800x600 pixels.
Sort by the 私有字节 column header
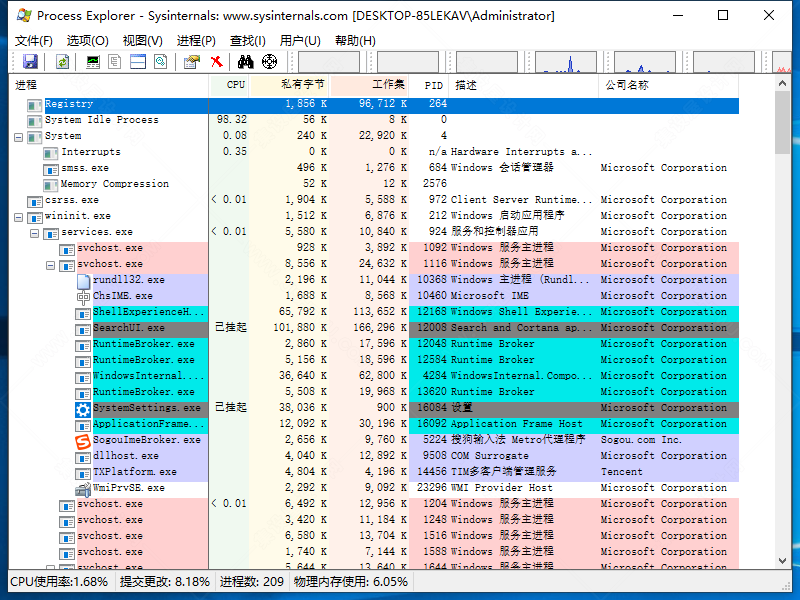pos(289,85)
